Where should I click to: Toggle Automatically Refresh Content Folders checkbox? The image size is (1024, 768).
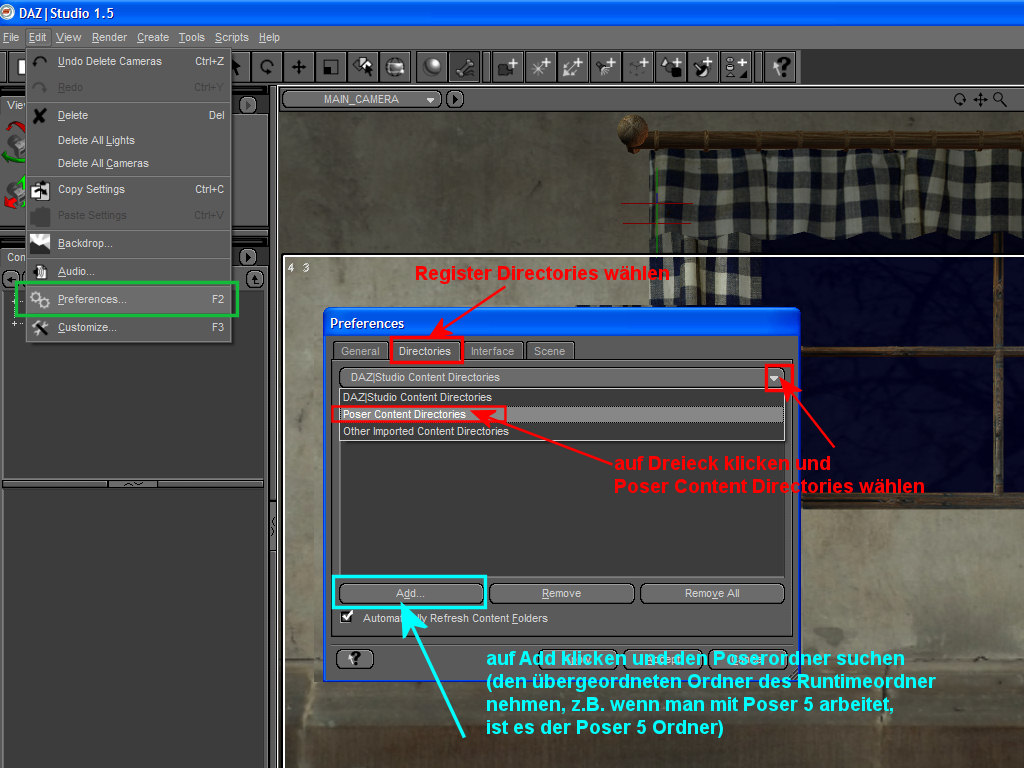(347, 616)
